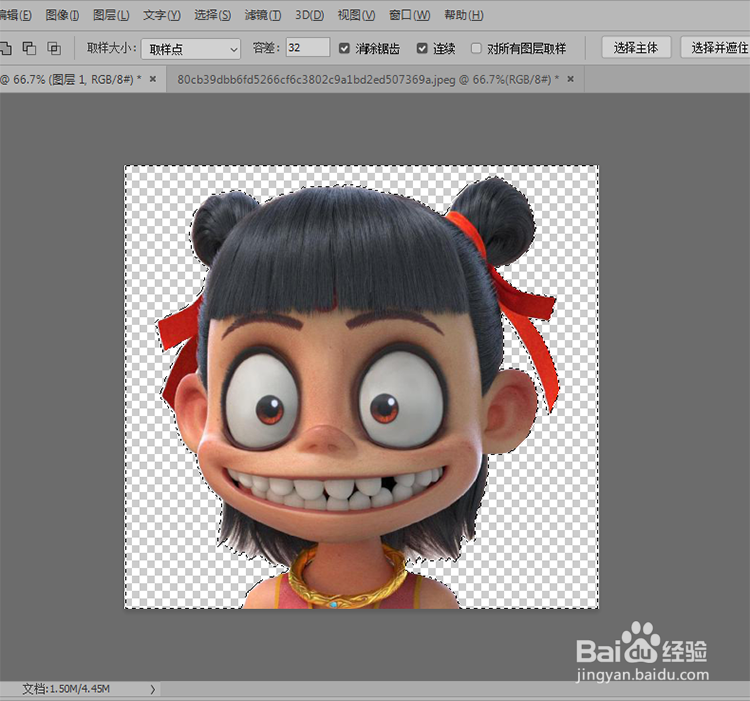
Task: Toggle the 消除锯齿 anti-alias checkbox
Action: point(344,48)
